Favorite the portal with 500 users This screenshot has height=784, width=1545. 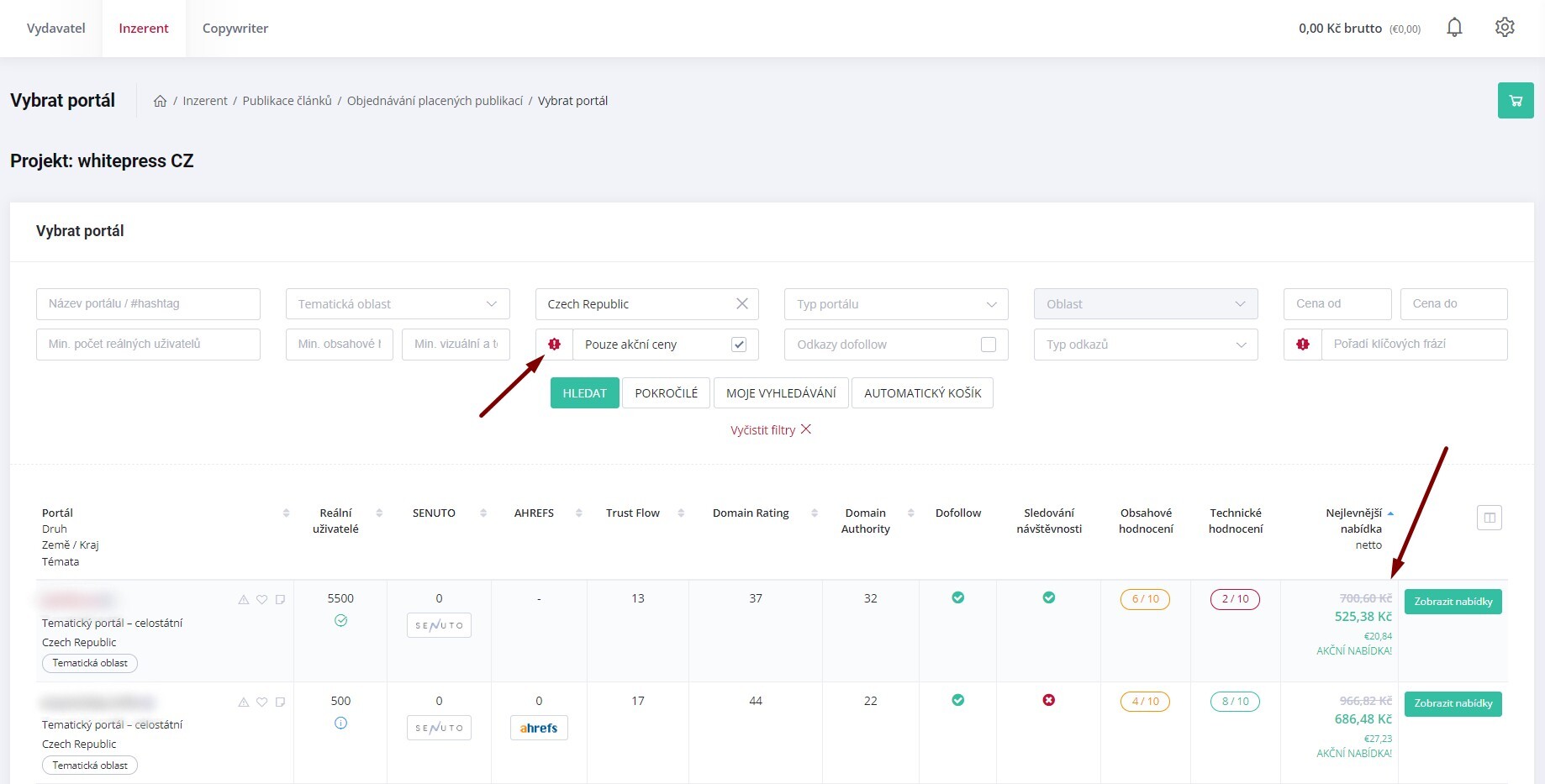[262, 702]
